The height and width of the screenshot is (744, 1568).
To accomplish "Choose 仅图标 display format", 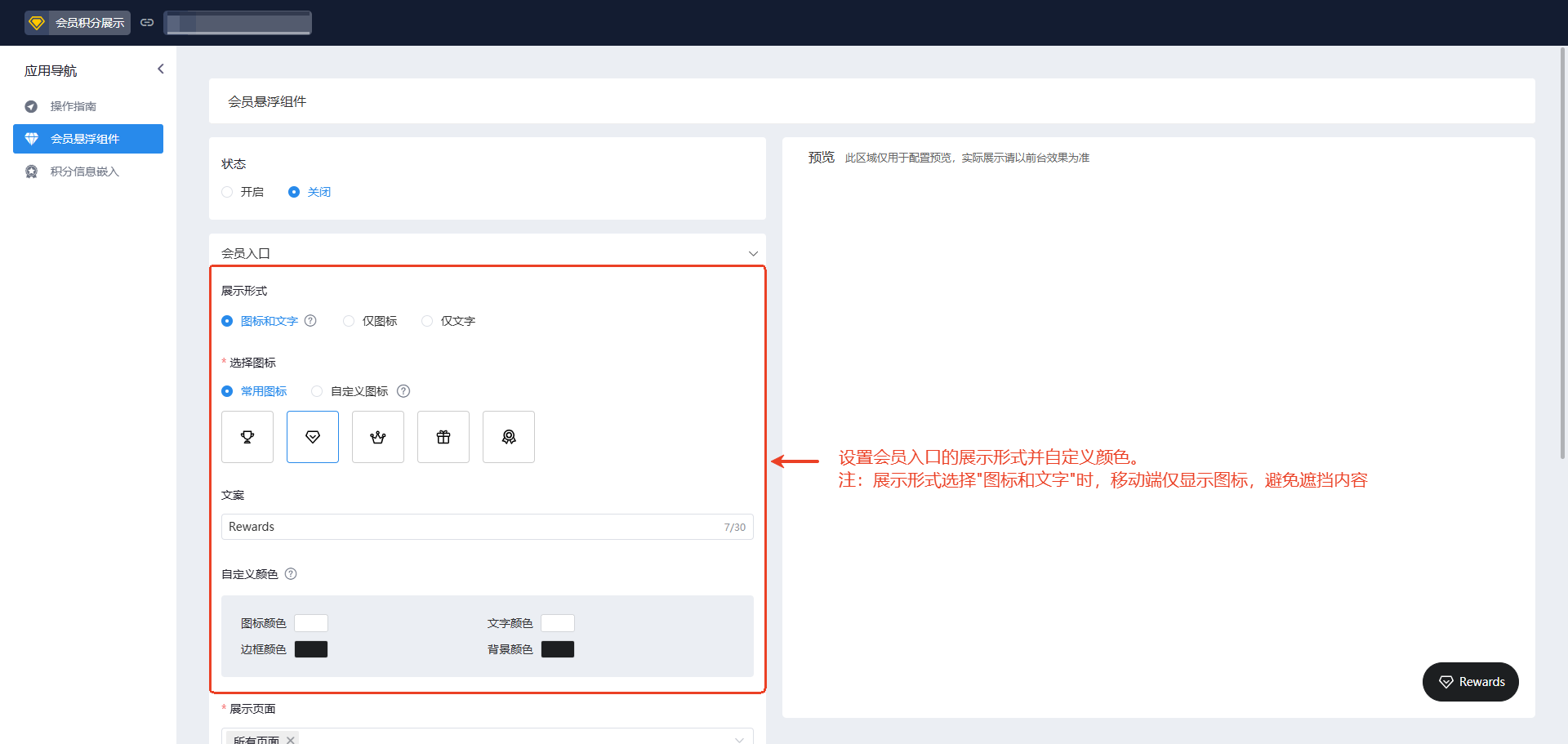I will click(349, 321).
